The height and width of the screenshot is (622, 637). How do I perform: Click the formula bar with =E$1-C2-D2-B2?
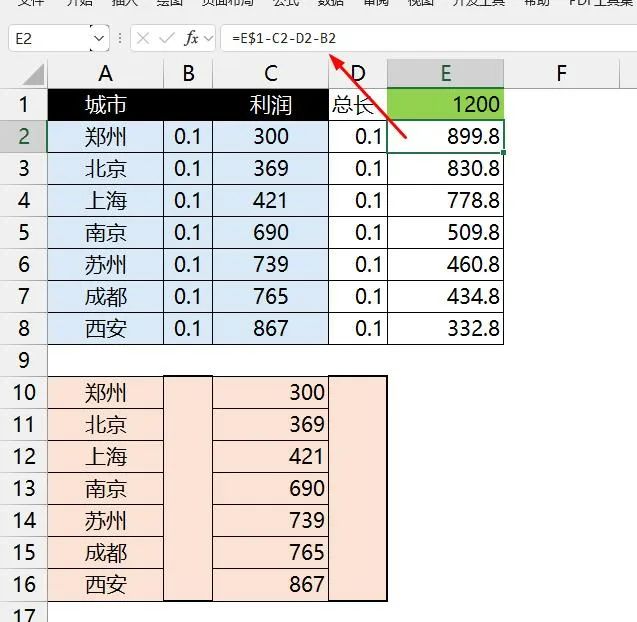[429, 39]
